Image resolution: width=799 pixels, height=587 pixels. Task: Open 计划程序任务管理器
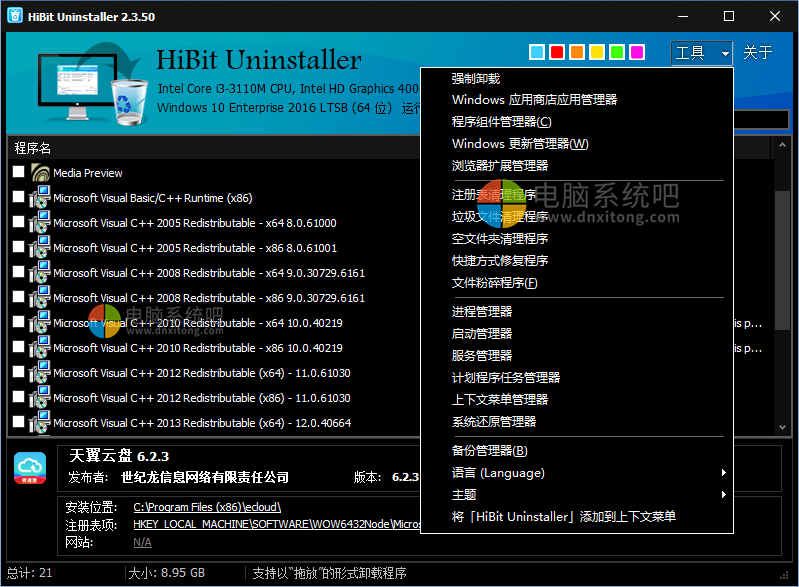coord(577,378)
